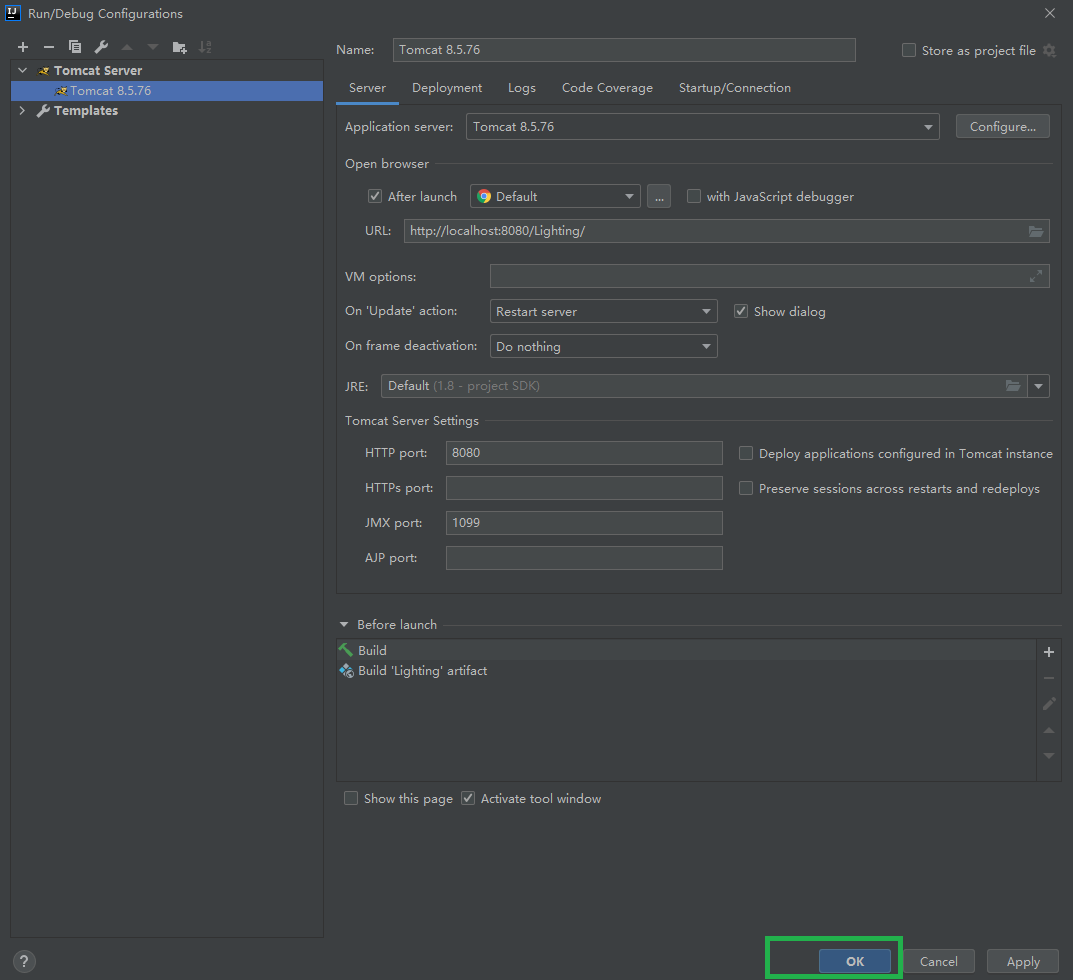
Task: Select the Tomcat Server group label
Action: tap(98, 70)
